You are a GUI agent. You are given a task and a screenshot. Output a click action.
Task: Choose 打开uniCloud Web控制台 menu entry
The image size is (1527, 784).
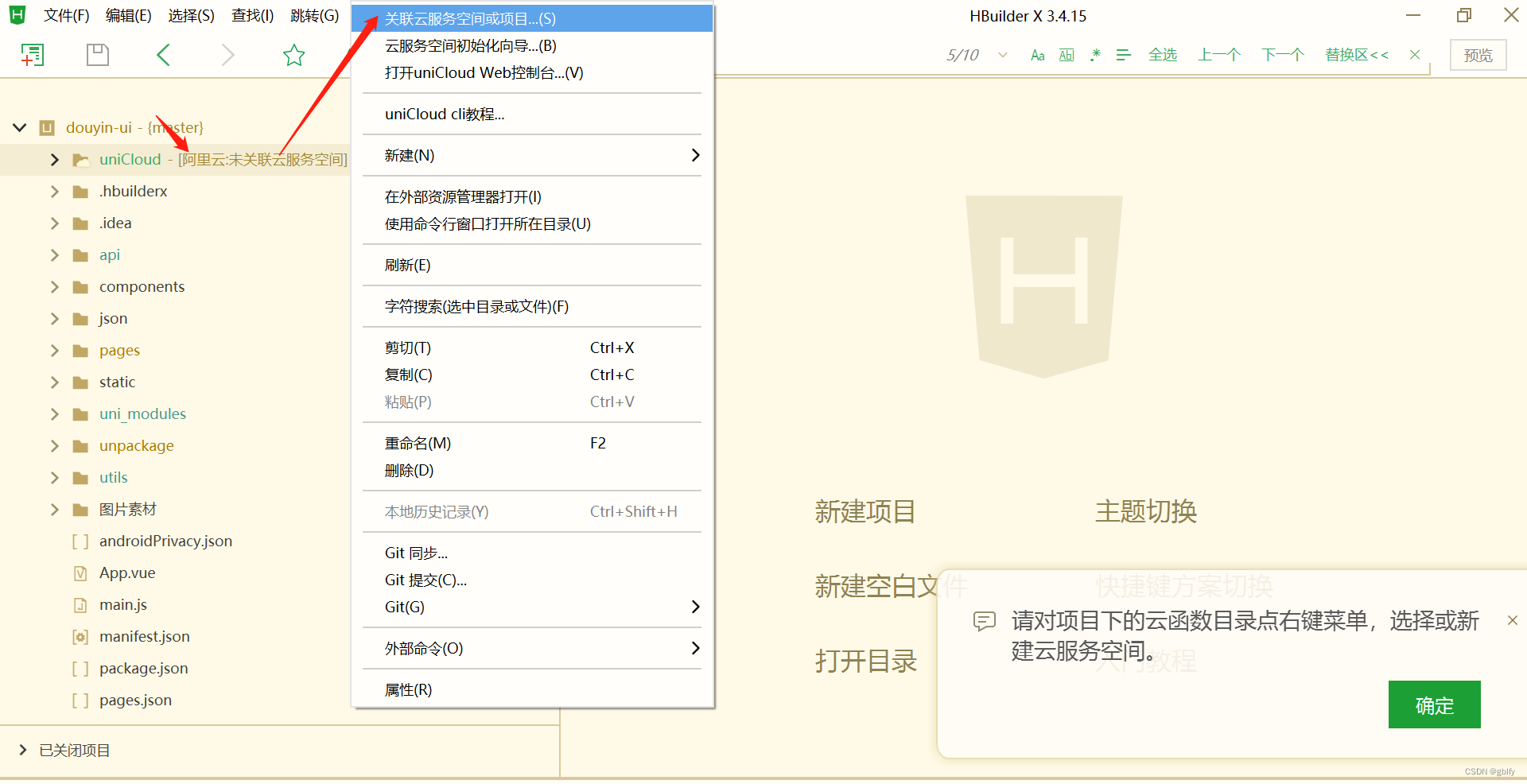(532, 72)
